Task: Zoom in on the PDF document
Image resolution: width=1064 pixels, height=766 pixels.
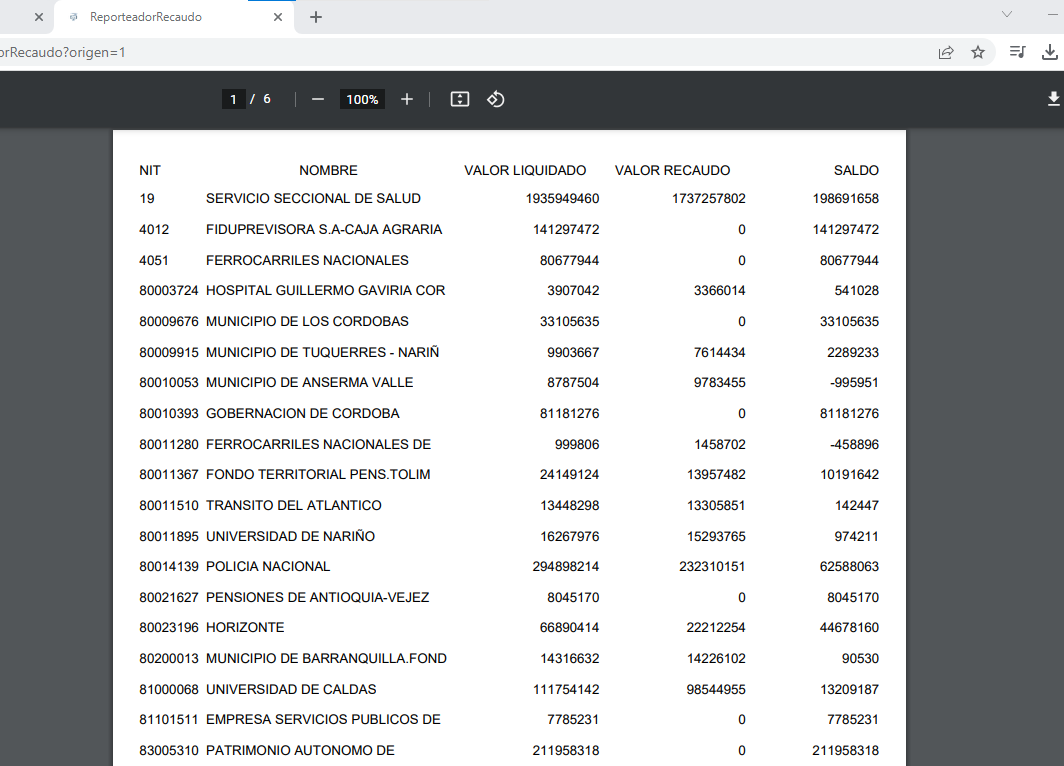Action: tap(407, 99)
